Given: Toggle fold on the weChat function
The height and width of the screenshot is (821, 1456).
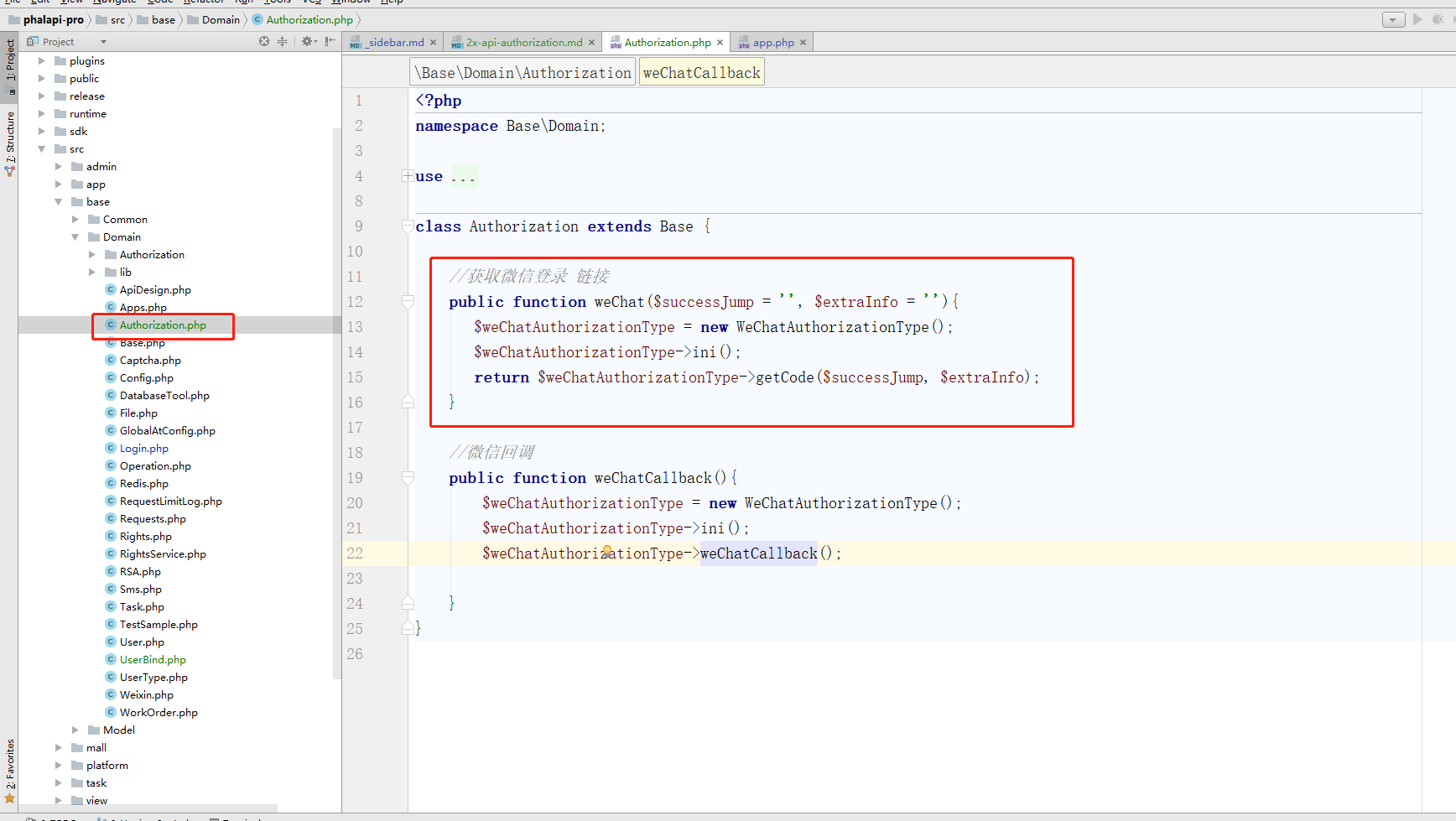Looking at the screenshot, I should click(x=408, y=302).
